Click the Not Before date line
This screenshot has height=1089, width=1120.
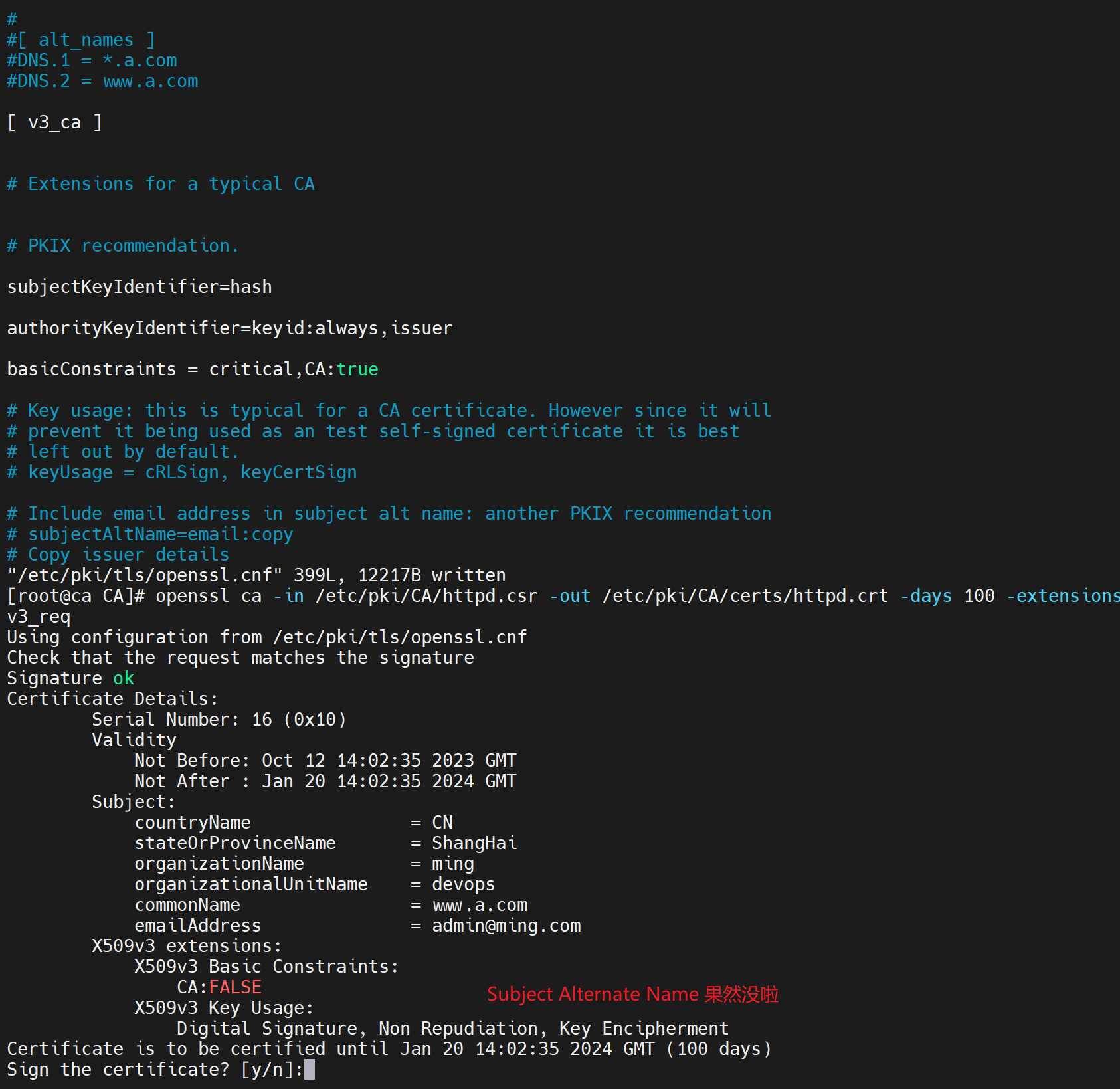[x=326, y=761]
